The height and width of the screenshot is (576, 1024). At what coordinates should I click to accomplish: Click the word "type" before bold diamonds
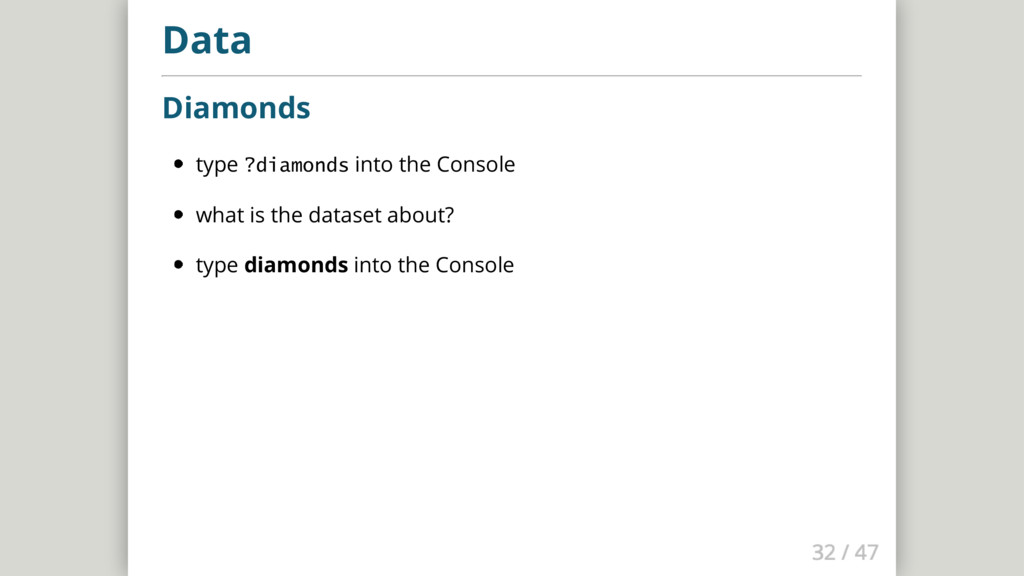(x=217, y=266)
